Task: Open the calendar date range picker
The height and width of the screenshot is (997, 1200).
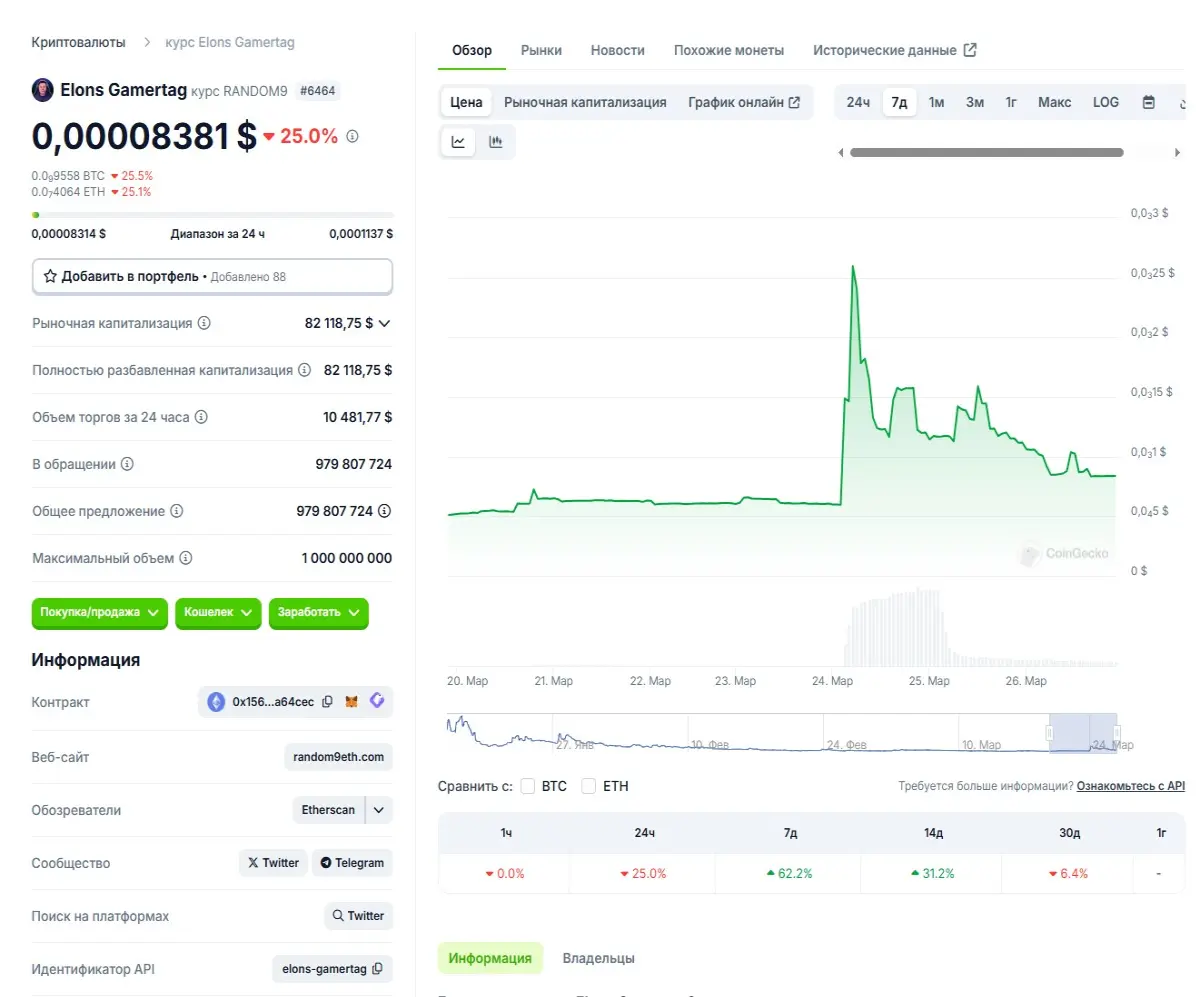Action: point(1148,102)
